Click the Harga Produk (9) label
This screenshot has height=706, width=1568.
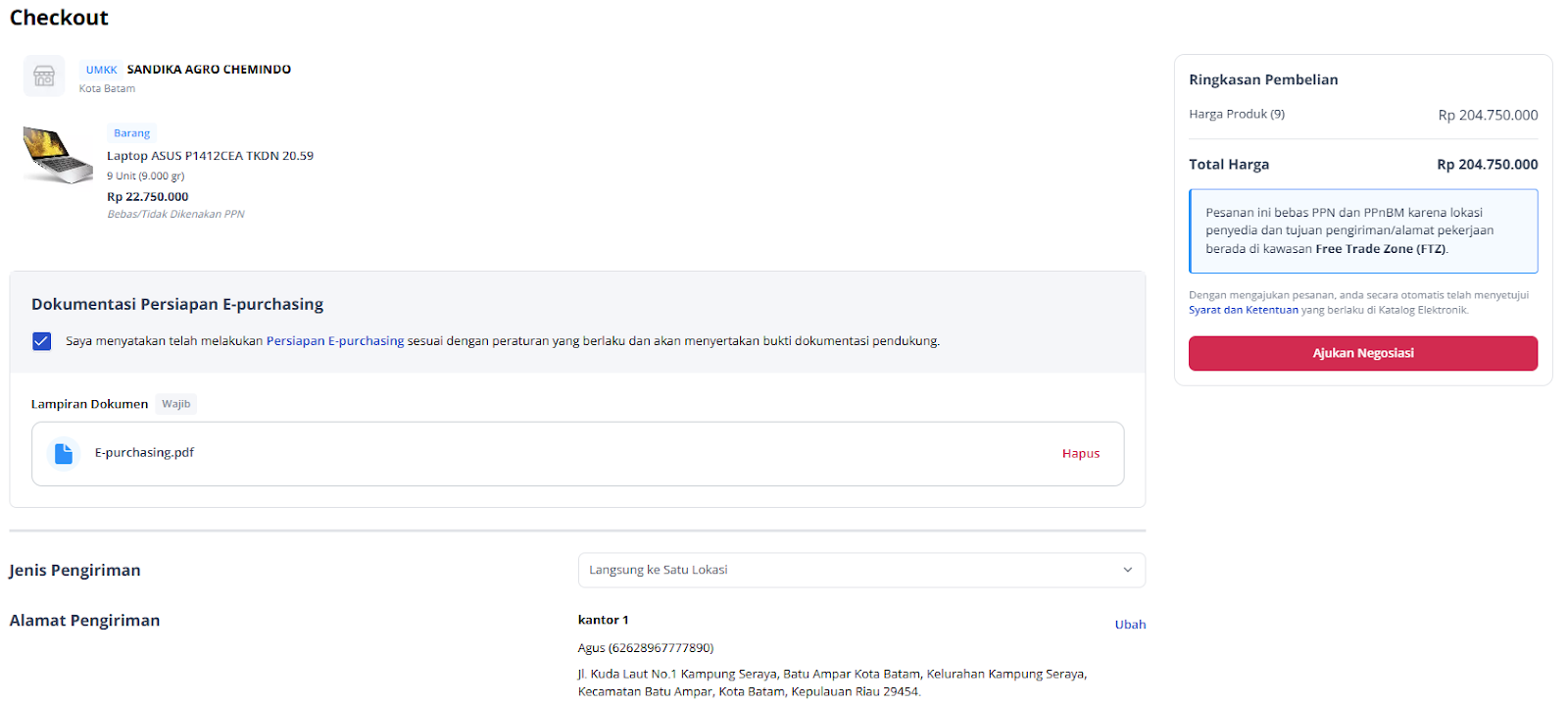(x=1237, y=114)
